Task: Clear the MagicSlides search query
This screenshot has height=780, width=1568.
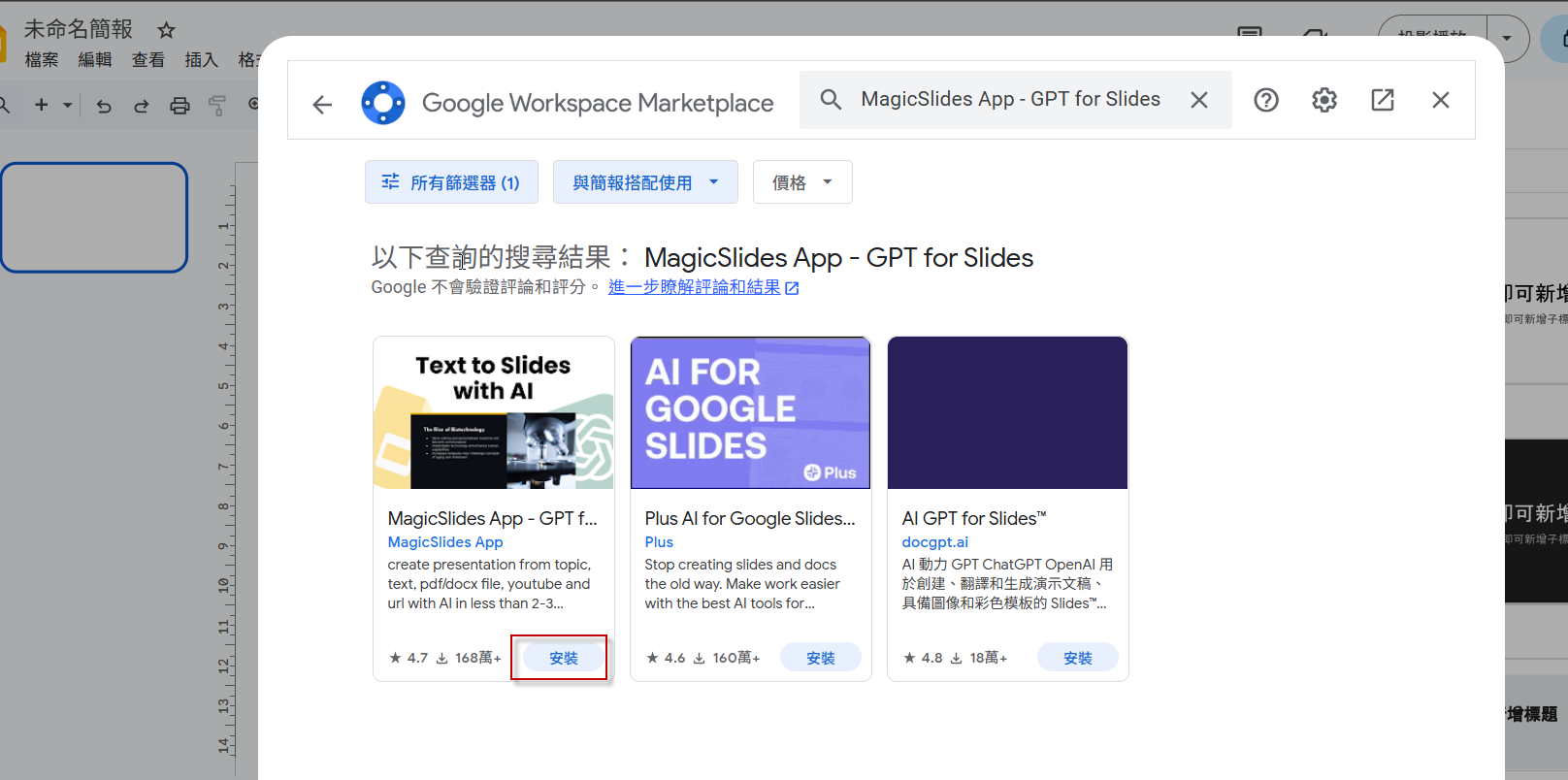Action: pos(1199,100)
